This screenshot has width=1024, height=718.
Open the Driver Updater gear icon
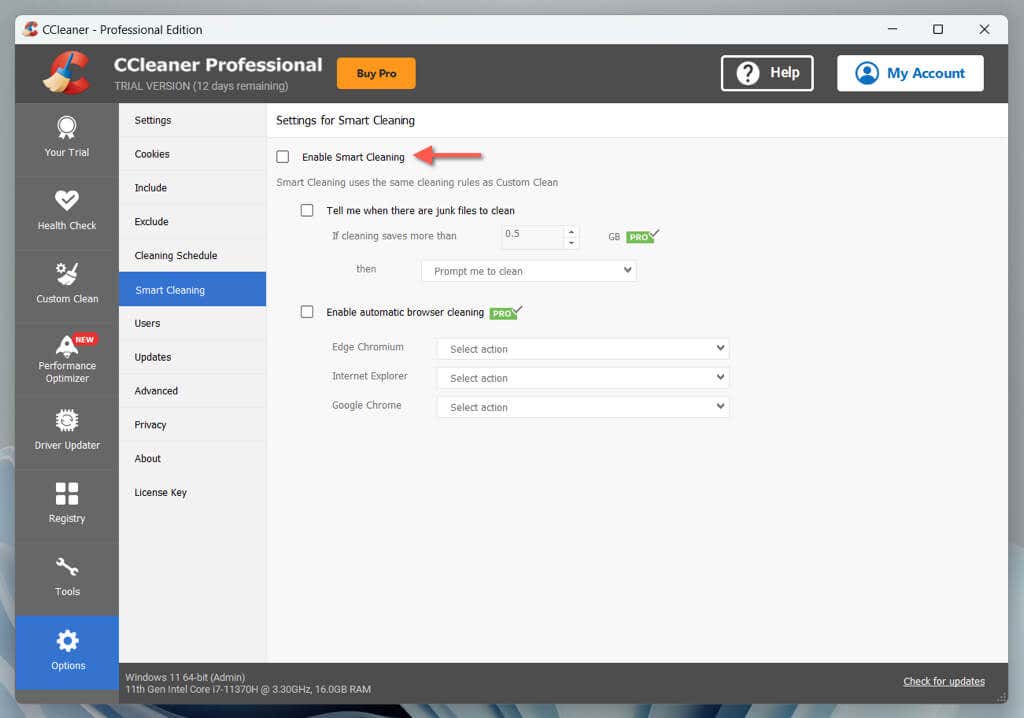click(67, 420)
